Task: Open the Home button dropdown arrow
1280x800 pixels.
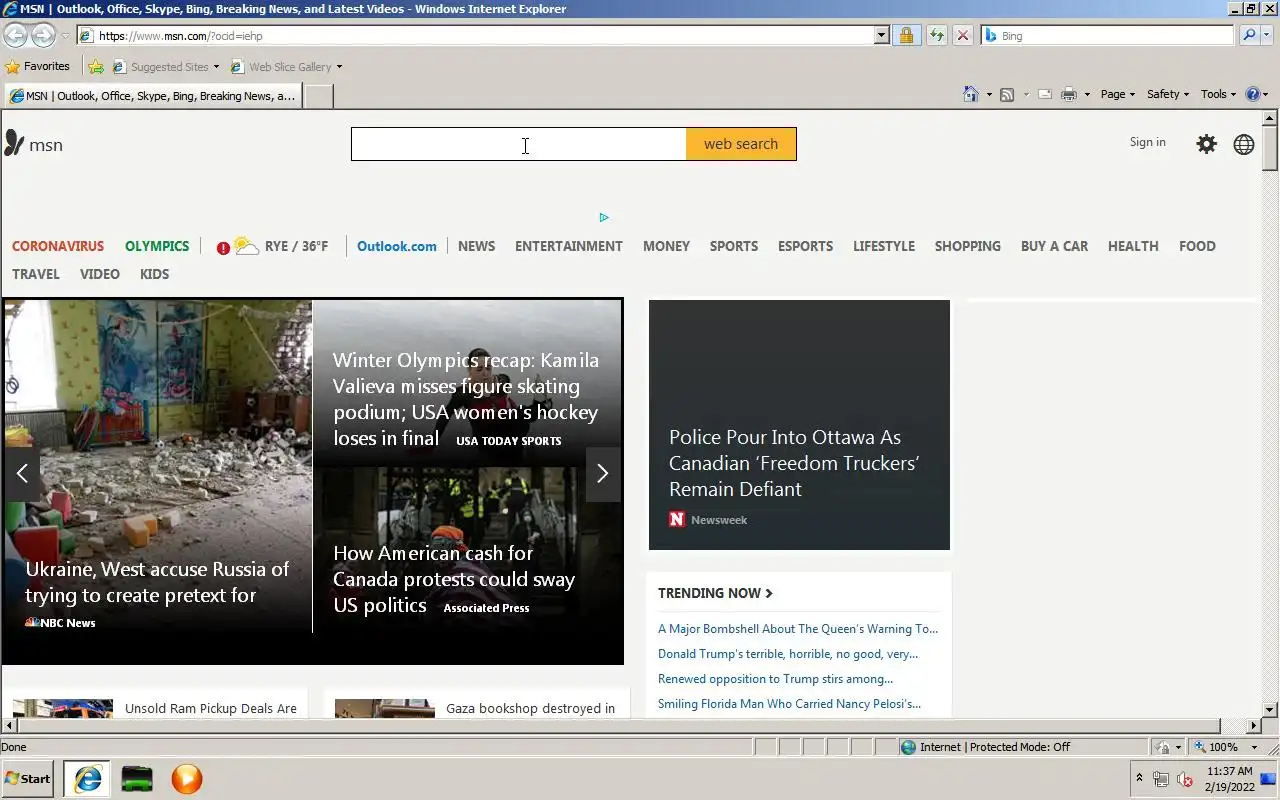Action: pos(989,95)
